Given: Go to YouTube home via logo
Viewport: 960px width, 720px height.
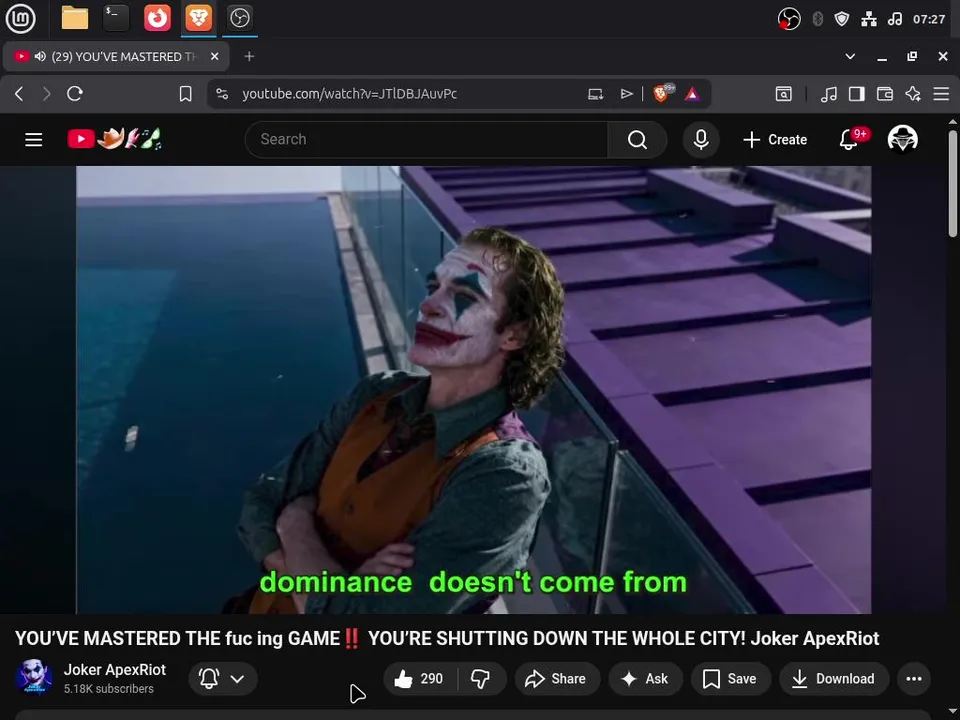Looking at the screenshot, I should pyautogui.click(x=114, y=139).
